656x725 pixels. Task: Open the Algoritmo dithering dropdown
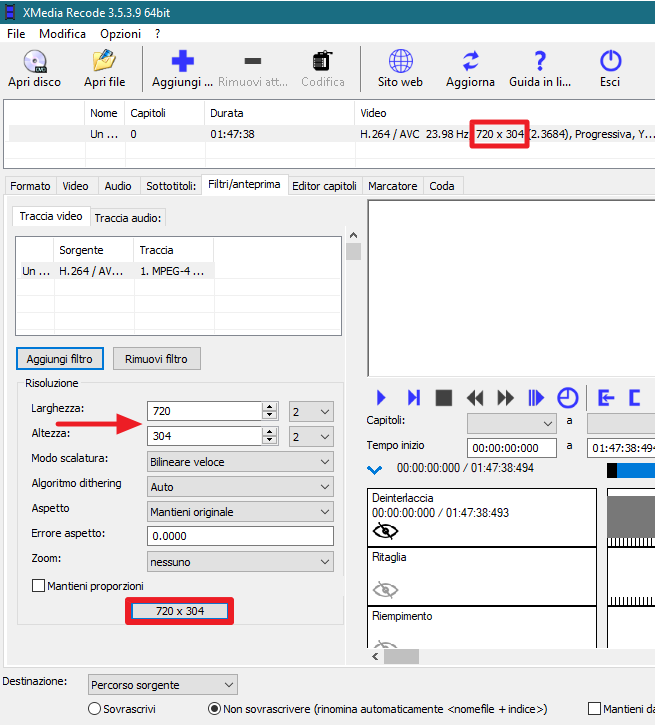[240, 486]
